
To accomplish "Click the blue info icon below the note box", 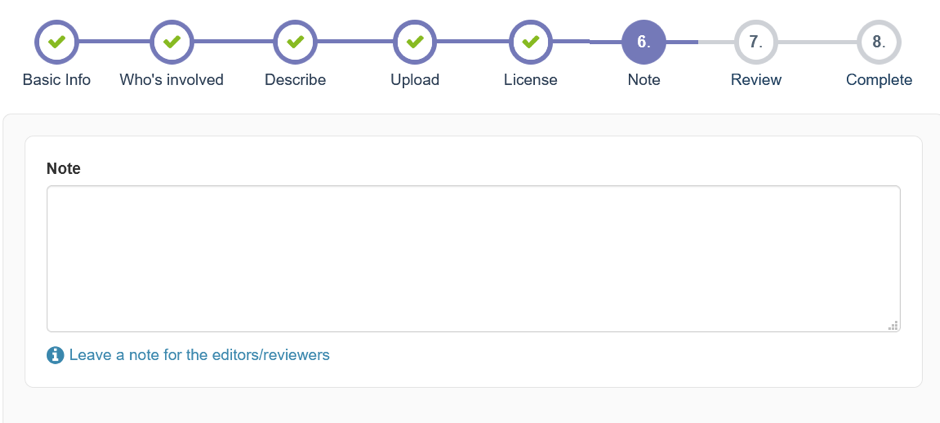I will 55,355.
